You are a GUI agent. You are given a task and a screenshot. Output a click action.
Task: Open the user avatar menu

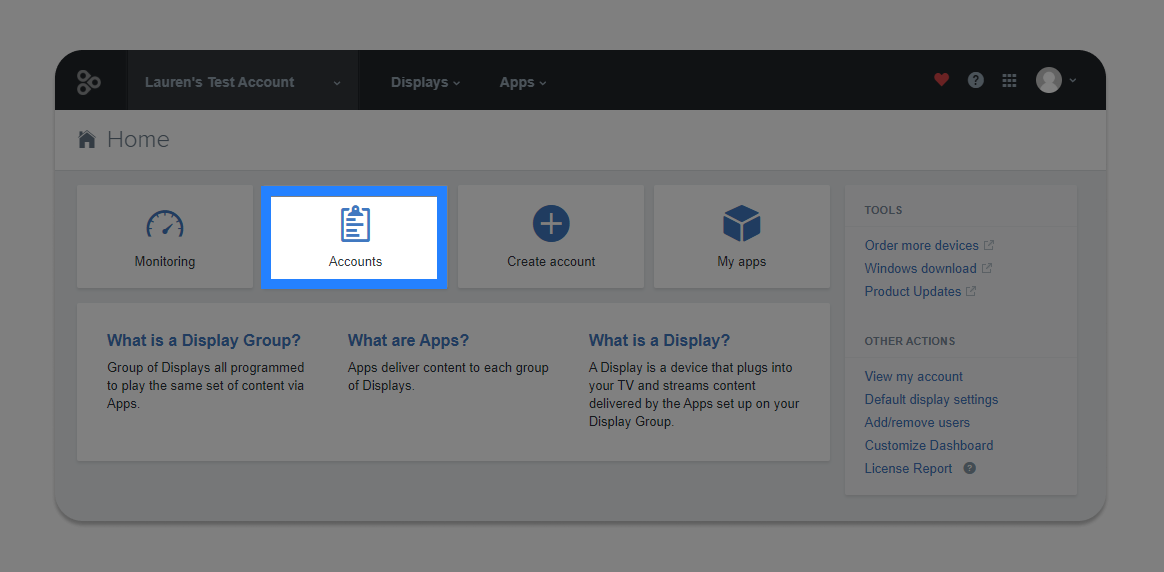coord(1056,80)
